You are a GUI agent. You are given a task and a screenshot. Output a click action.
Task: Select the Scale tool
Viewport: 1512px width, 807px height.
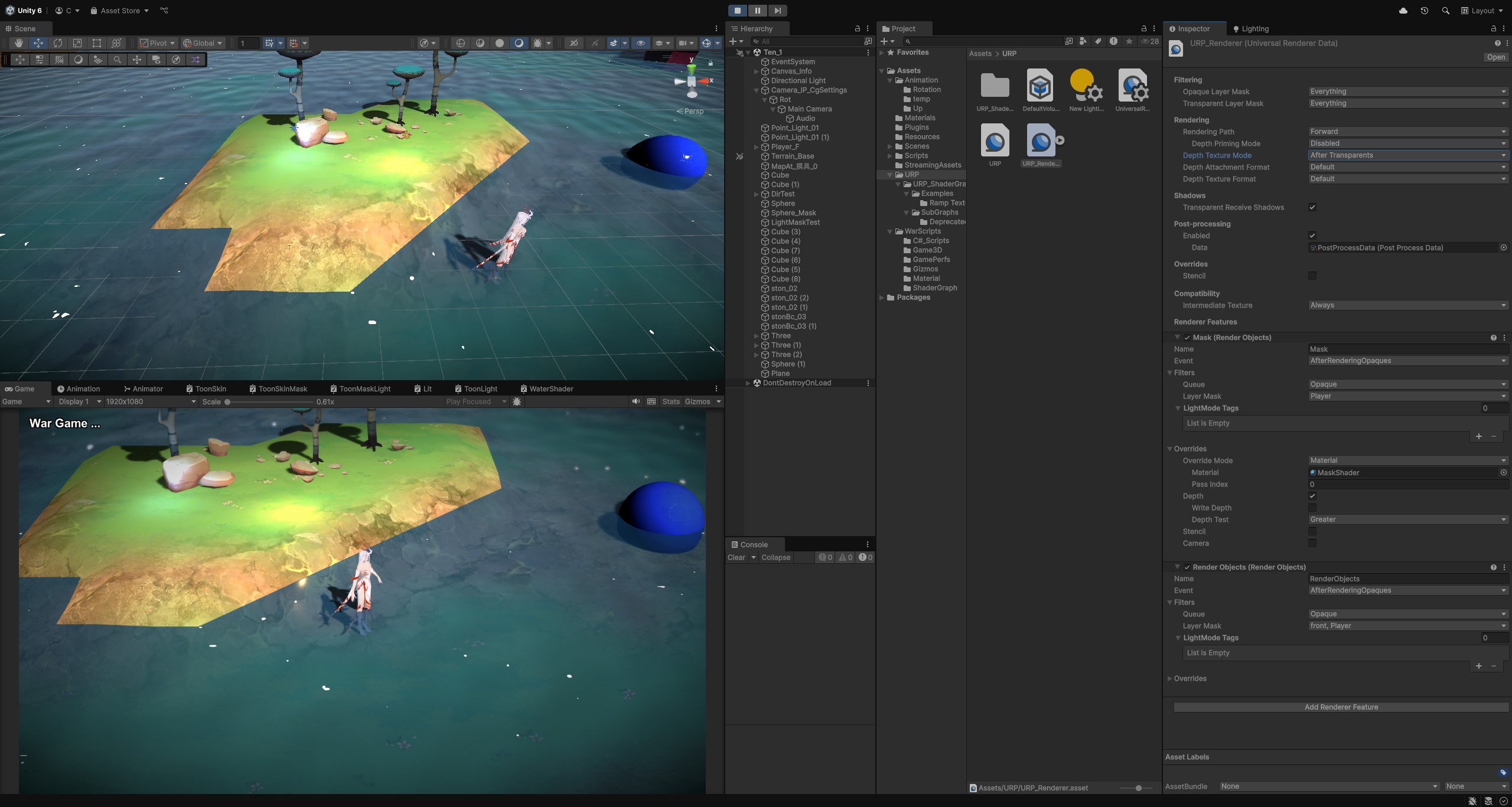[77, 43]
